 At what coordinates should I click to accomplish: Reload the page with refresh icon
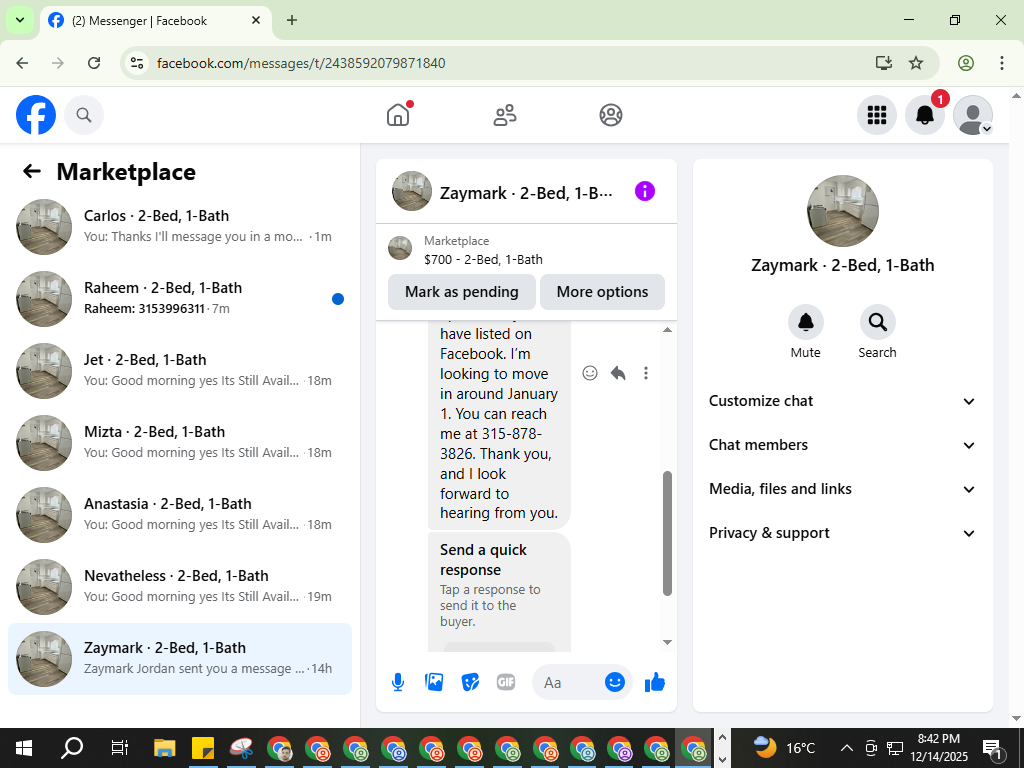pos(94,63)
